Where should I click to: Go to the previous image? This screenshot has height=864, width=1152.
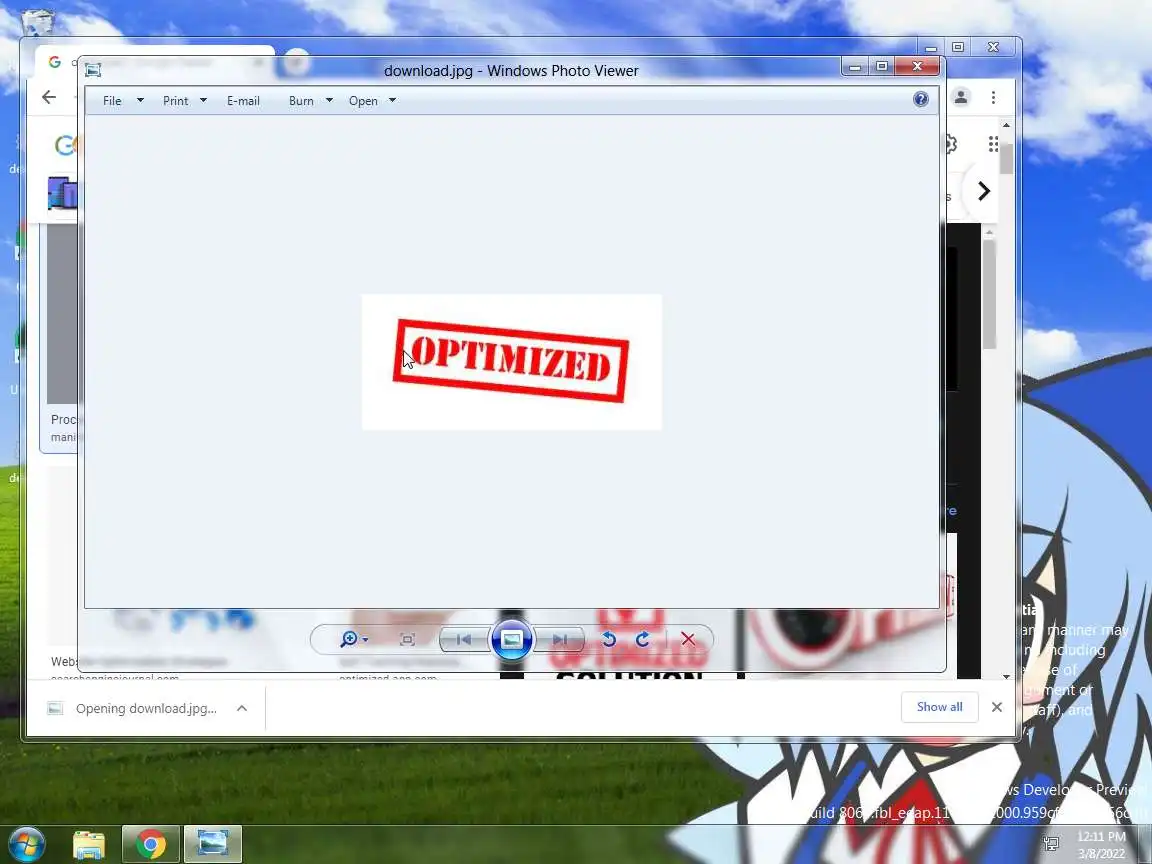(464, 639)
